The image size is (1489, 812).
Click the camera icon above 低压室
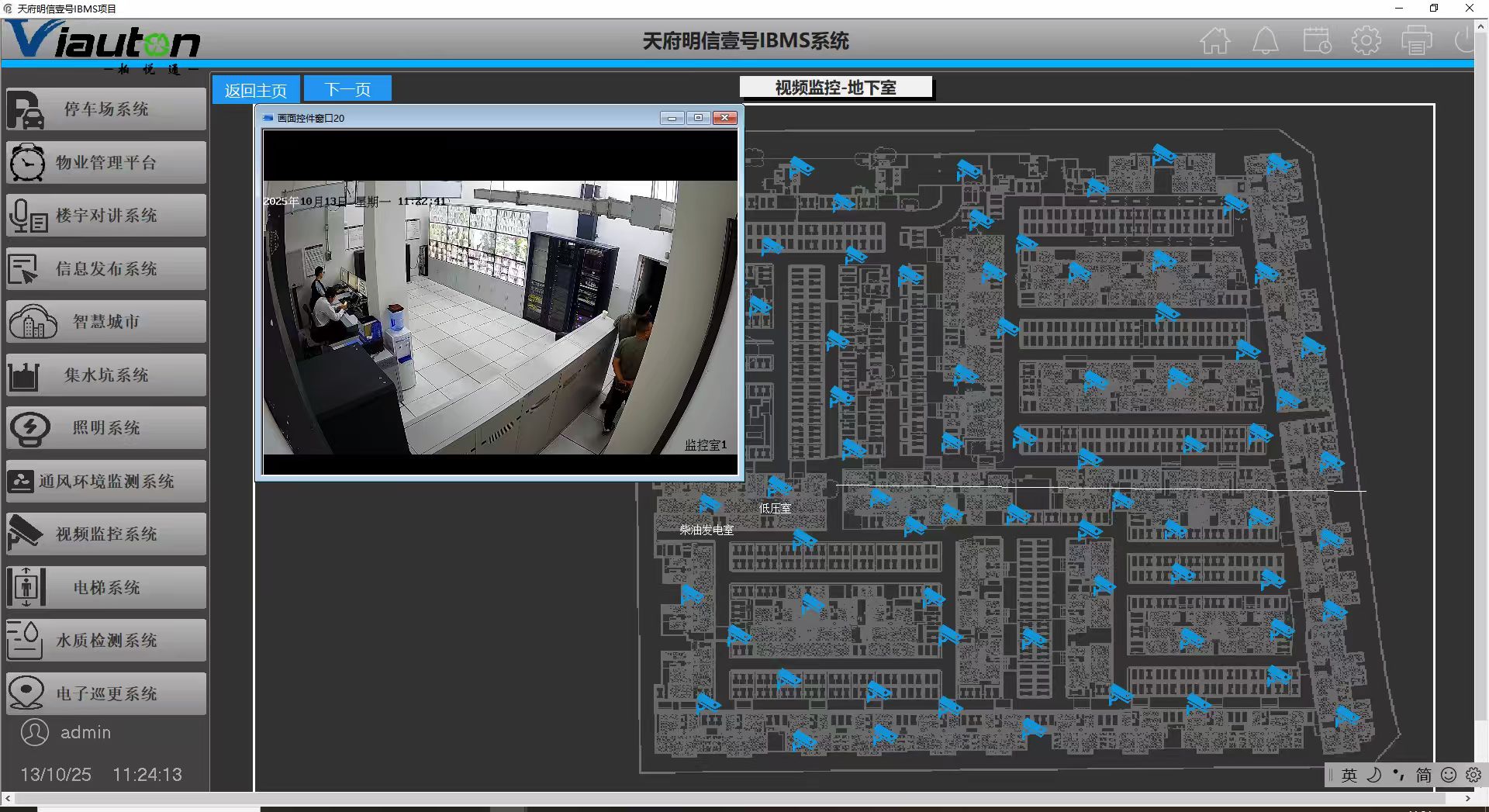click(x=779, y=486)
